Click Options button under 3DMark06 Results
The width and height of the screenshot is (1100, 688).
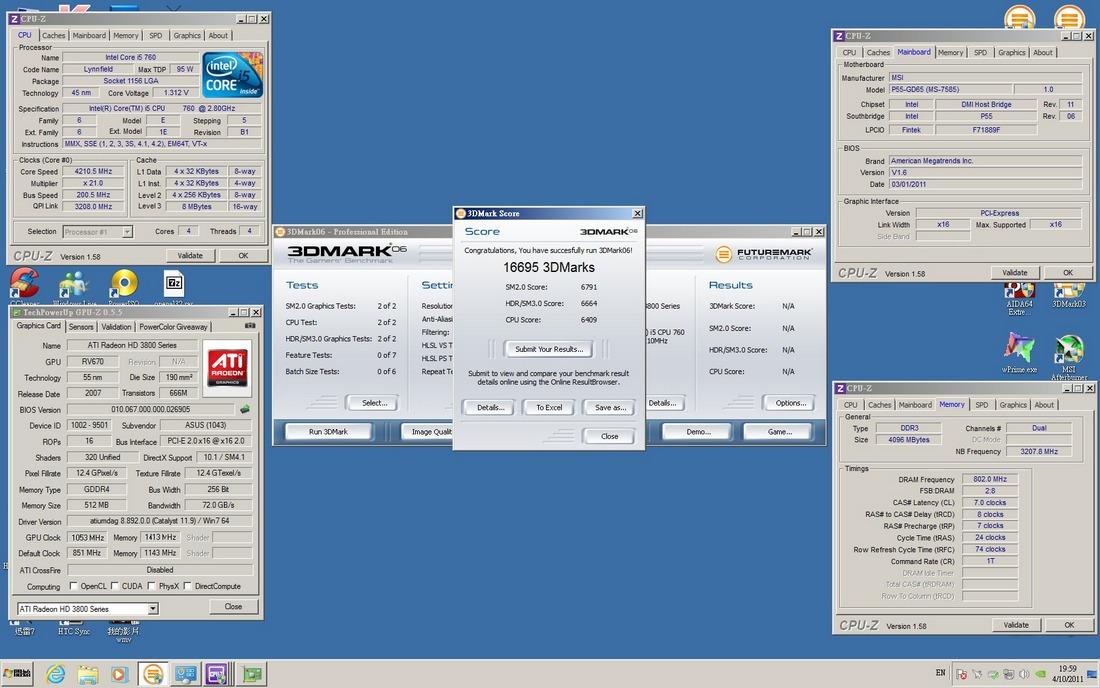coord(790,403)
